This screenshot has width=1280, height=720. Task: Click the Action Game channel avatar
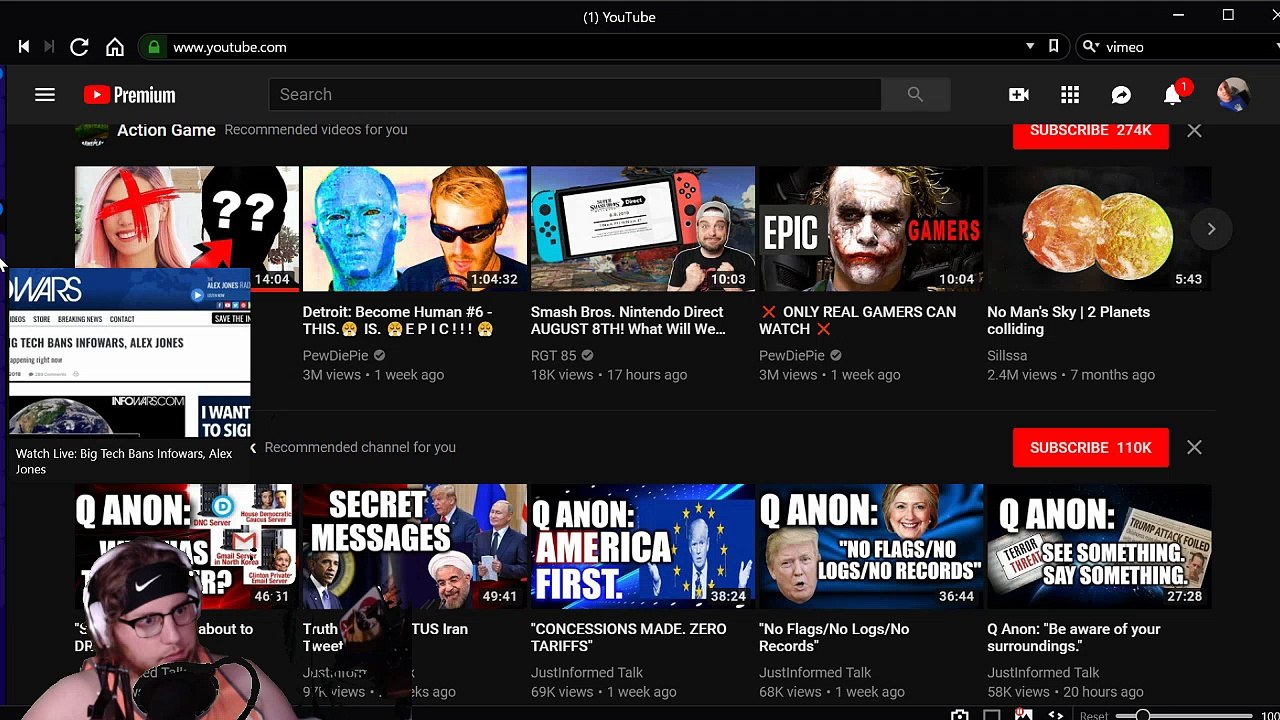[91, 135]
